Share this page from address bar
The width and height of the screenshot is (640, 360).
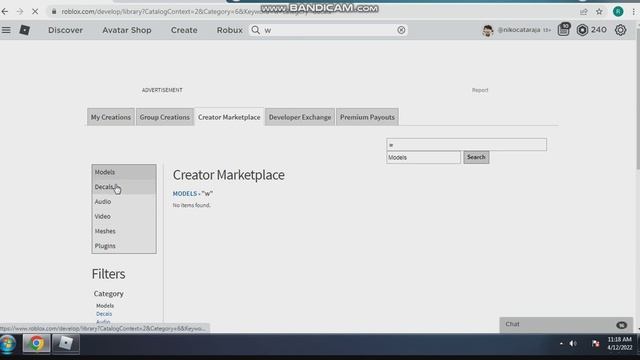pos(584,11)
